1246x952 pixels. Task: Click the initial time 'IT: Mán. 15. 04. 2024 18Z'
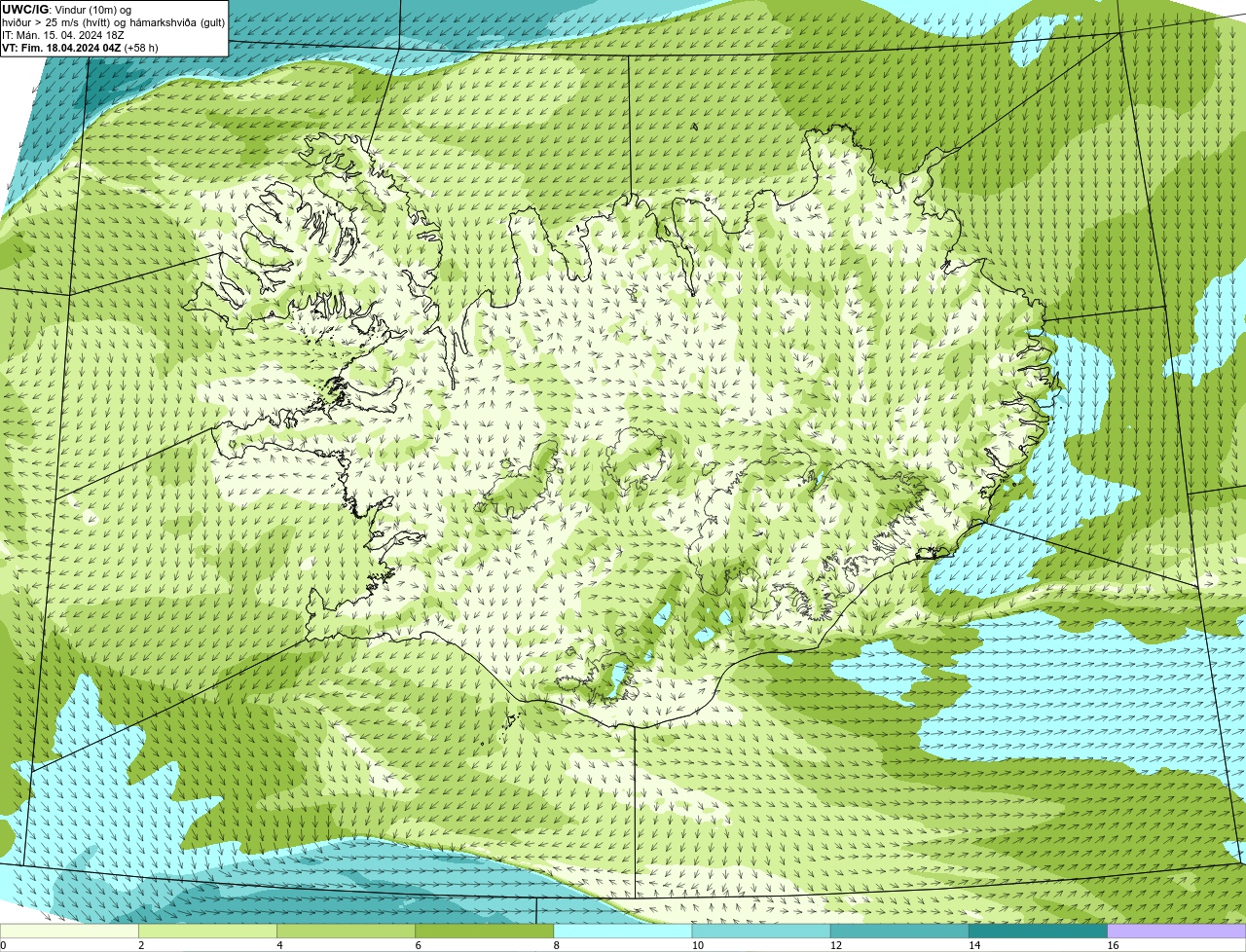pyautogui.click(x=63, y=35)
